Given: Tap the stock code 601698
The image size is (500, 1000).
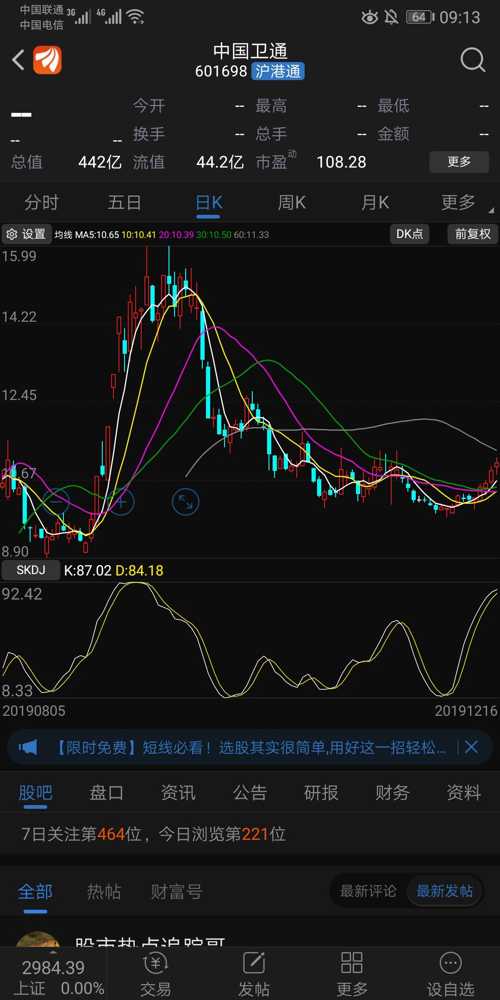Looking at the screenshot, I should click(221, 71).
